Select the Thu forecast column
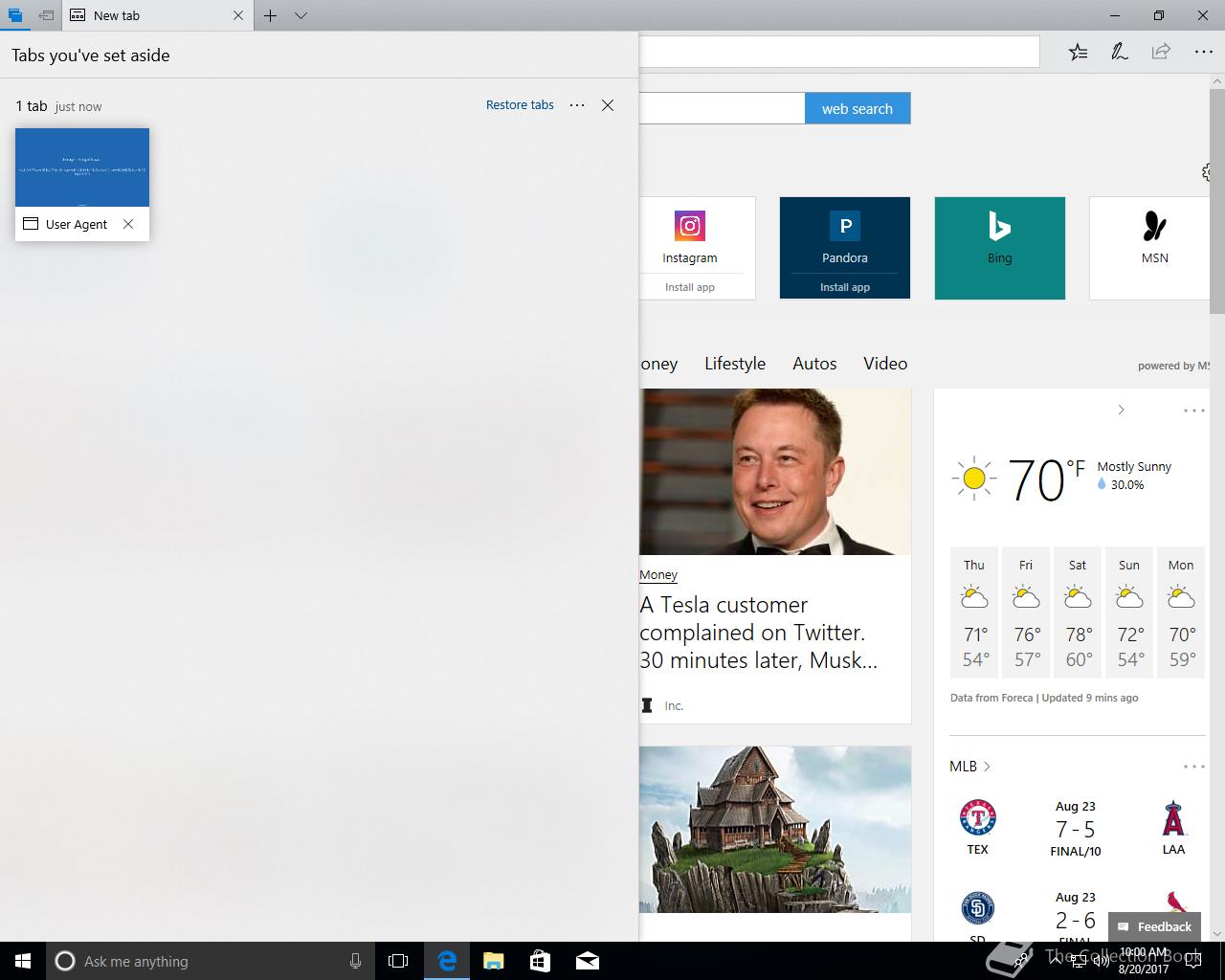Image resolution: width=1225 pixels, height=980 pixels. point(974,612)
